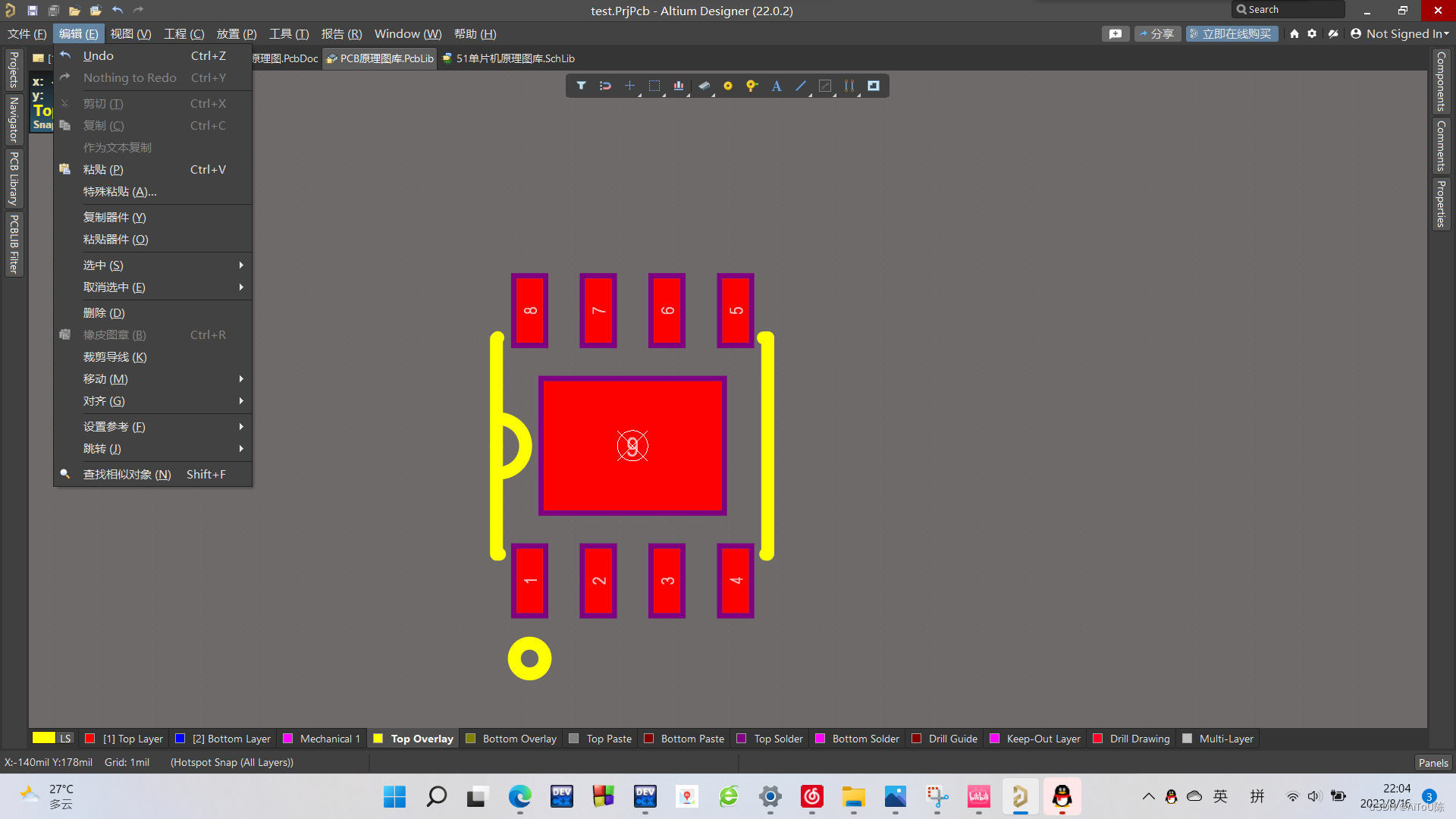This screenshot has height=819, width=1456.
Task: Open the snap options magnet icon
Action: coord(605,86)
